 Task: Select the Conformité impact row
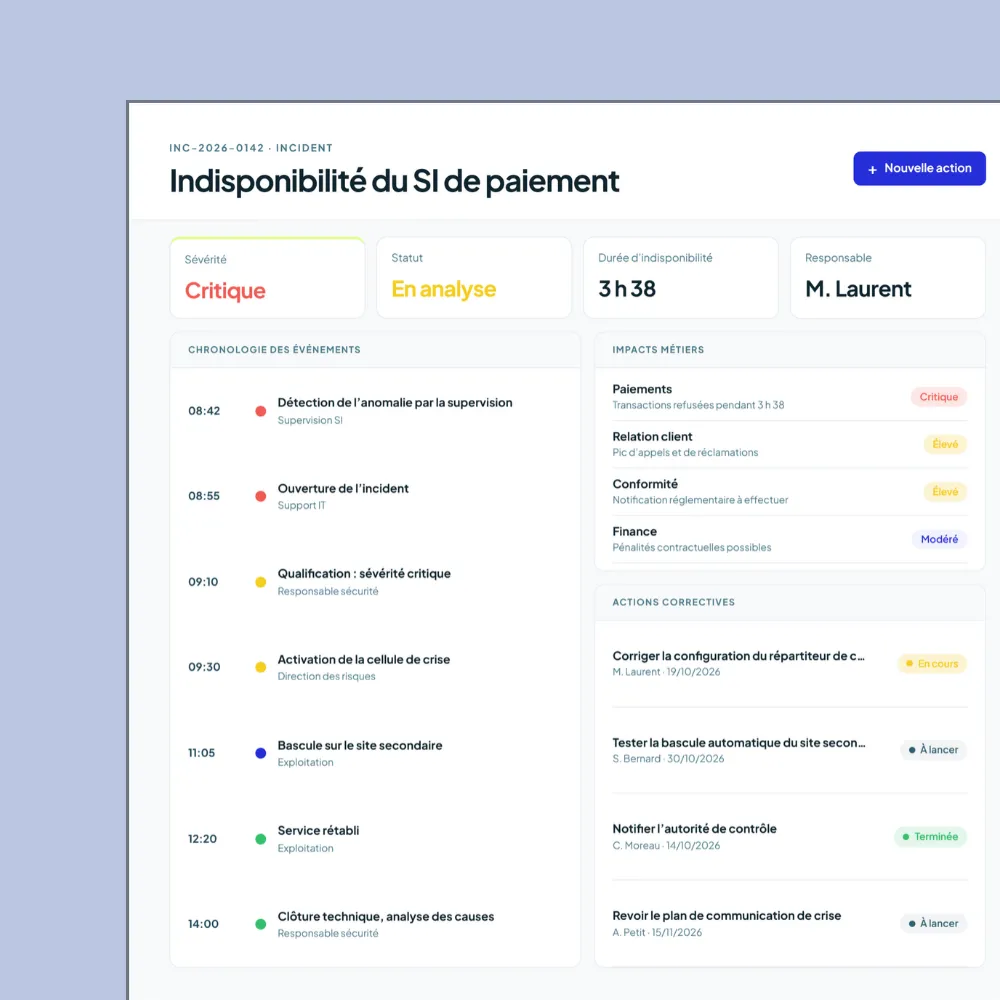[x=790, y=492]
